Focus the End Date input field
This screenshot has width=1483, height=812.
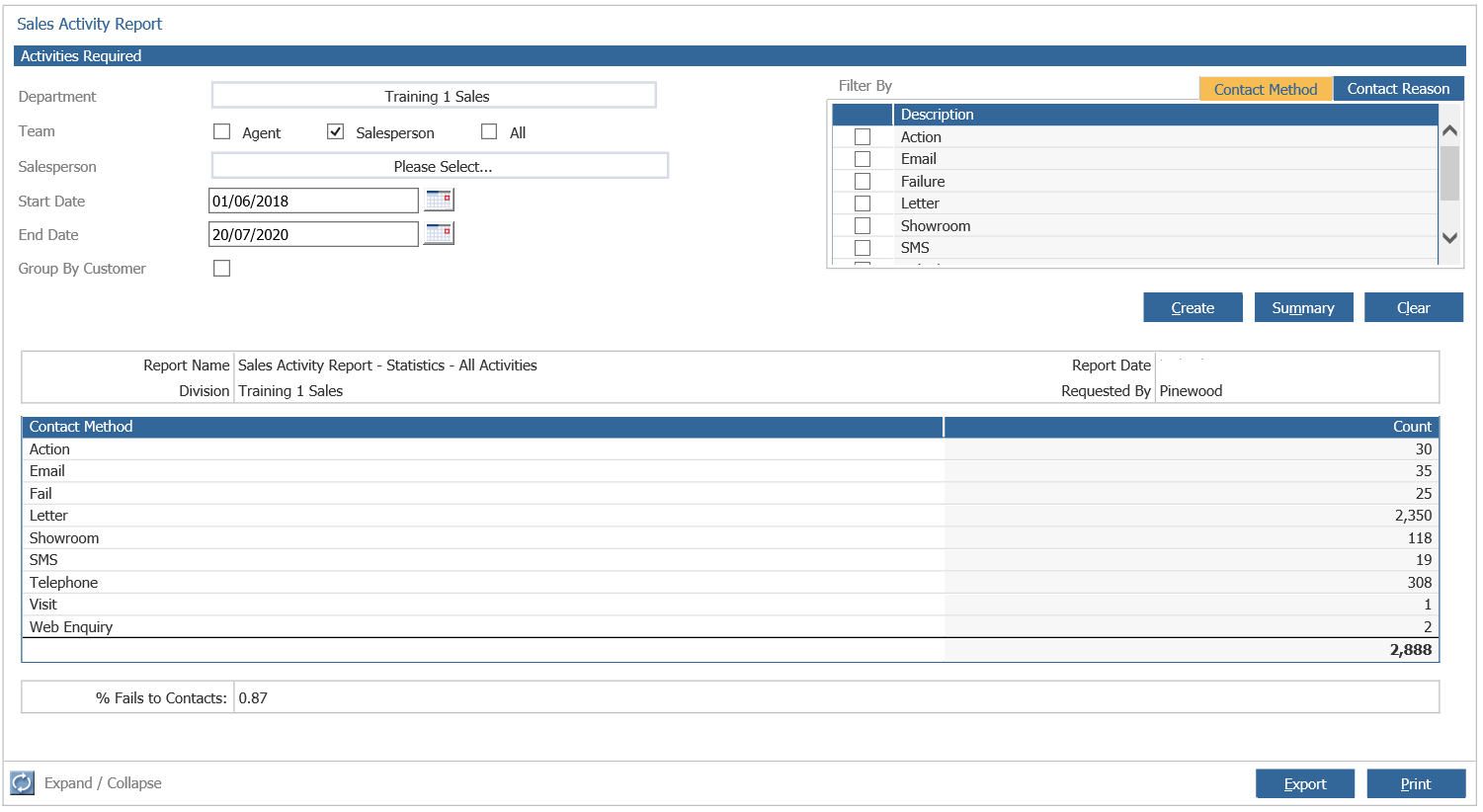[313, 234]
